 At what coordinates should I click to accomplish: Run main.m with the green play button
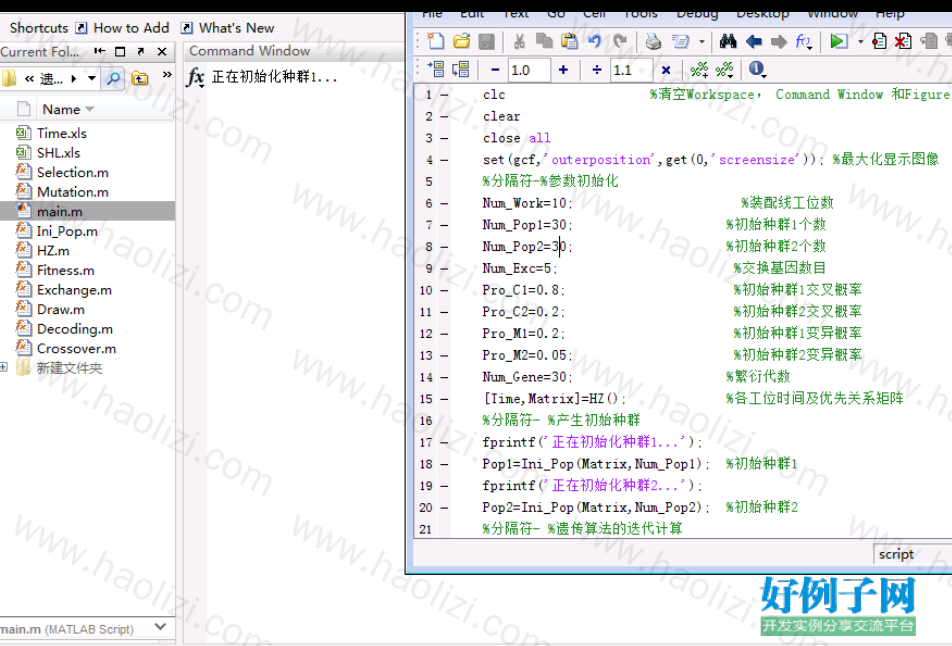pyautogui.click(x=838, y=41)
